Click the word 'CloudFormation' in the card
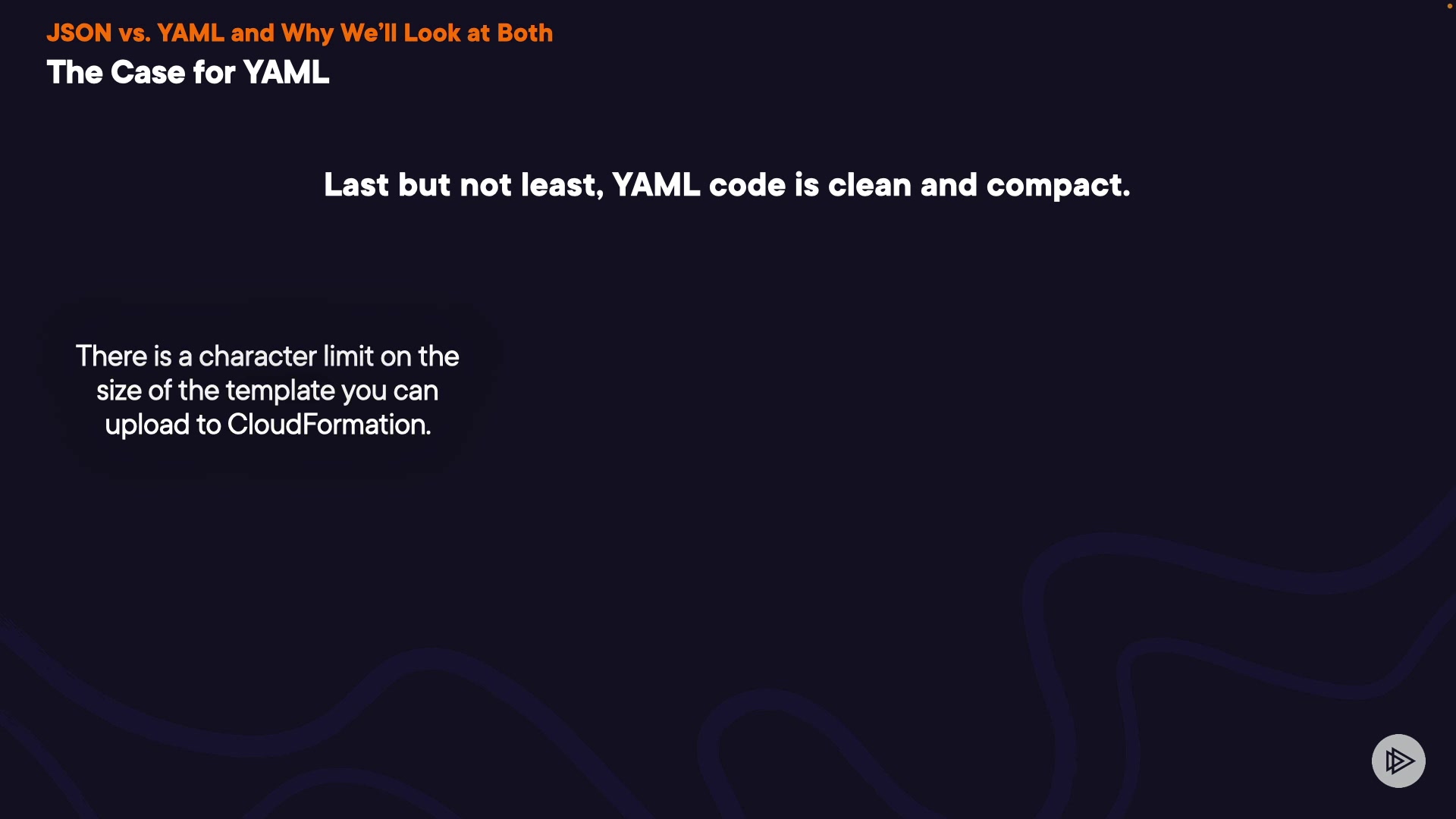 [x=328, y=425]
